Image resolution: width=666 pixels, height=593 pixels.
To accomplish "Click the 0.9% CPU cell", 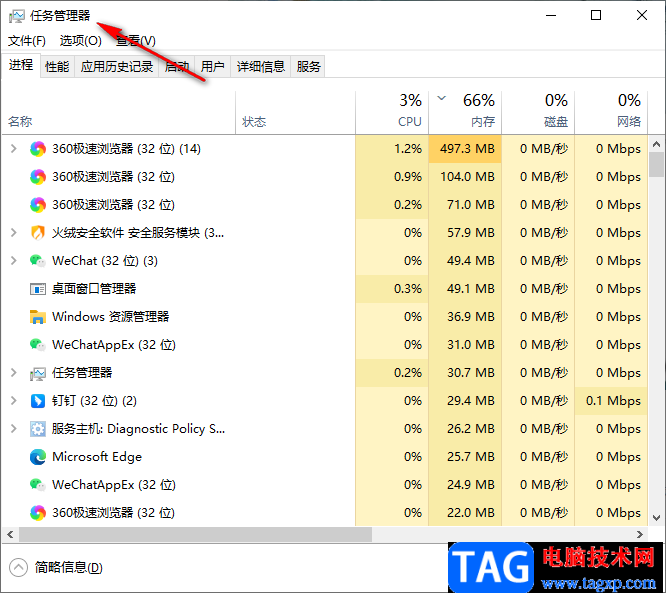I will (392, 177).
